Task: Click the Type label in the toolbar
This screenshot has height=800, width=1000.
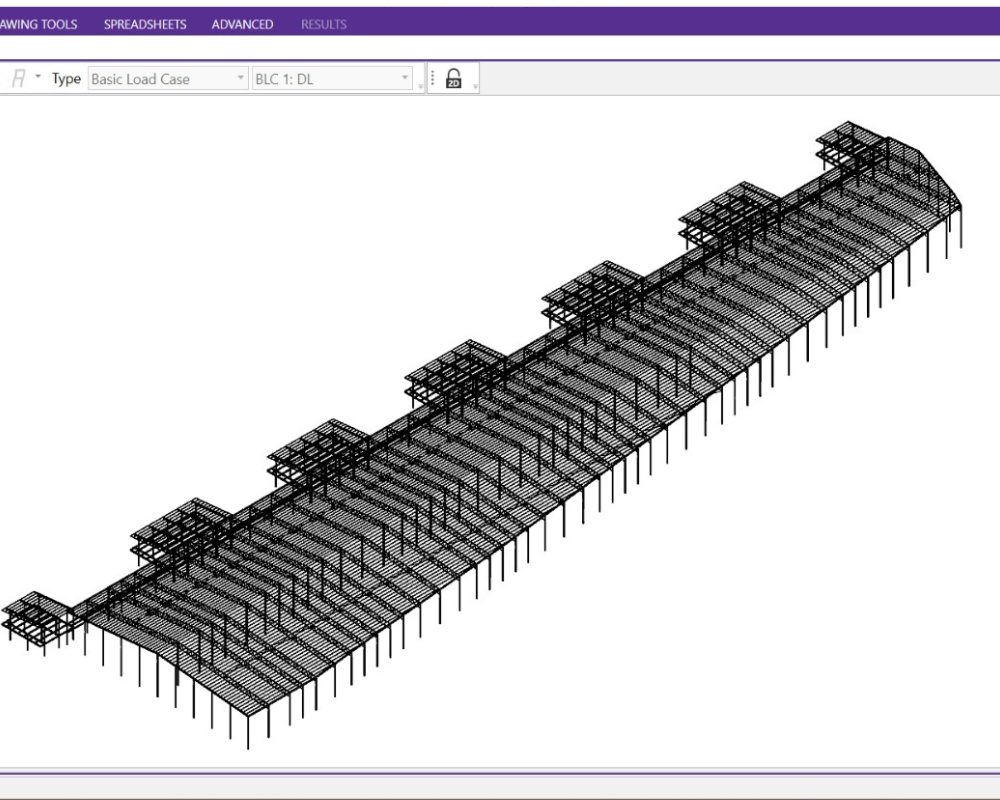Action: [x=66, y=79]
